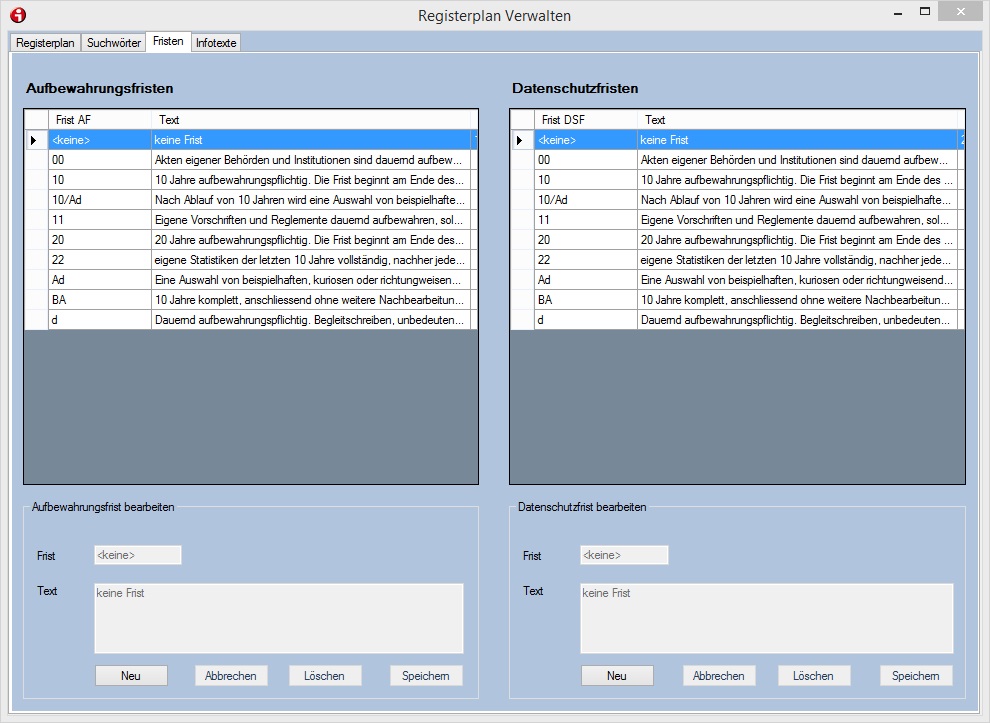Select the Infotexte tab
The height and width of the screenshot is (723, 990).
[216, 43]
